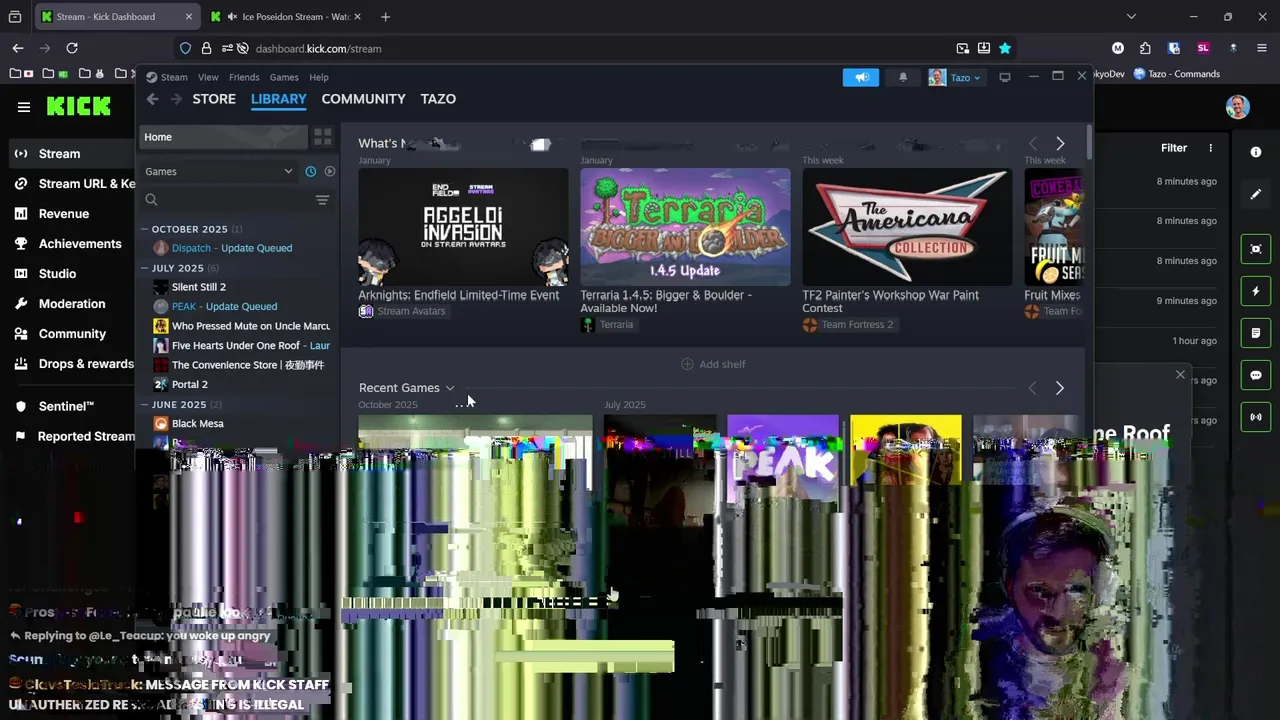Focus the Steam library search field

[226, 200]
